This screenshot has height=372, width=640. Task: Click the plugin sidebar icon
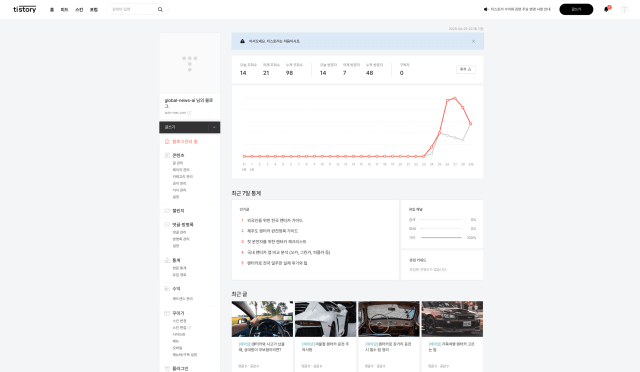(167, 368)
